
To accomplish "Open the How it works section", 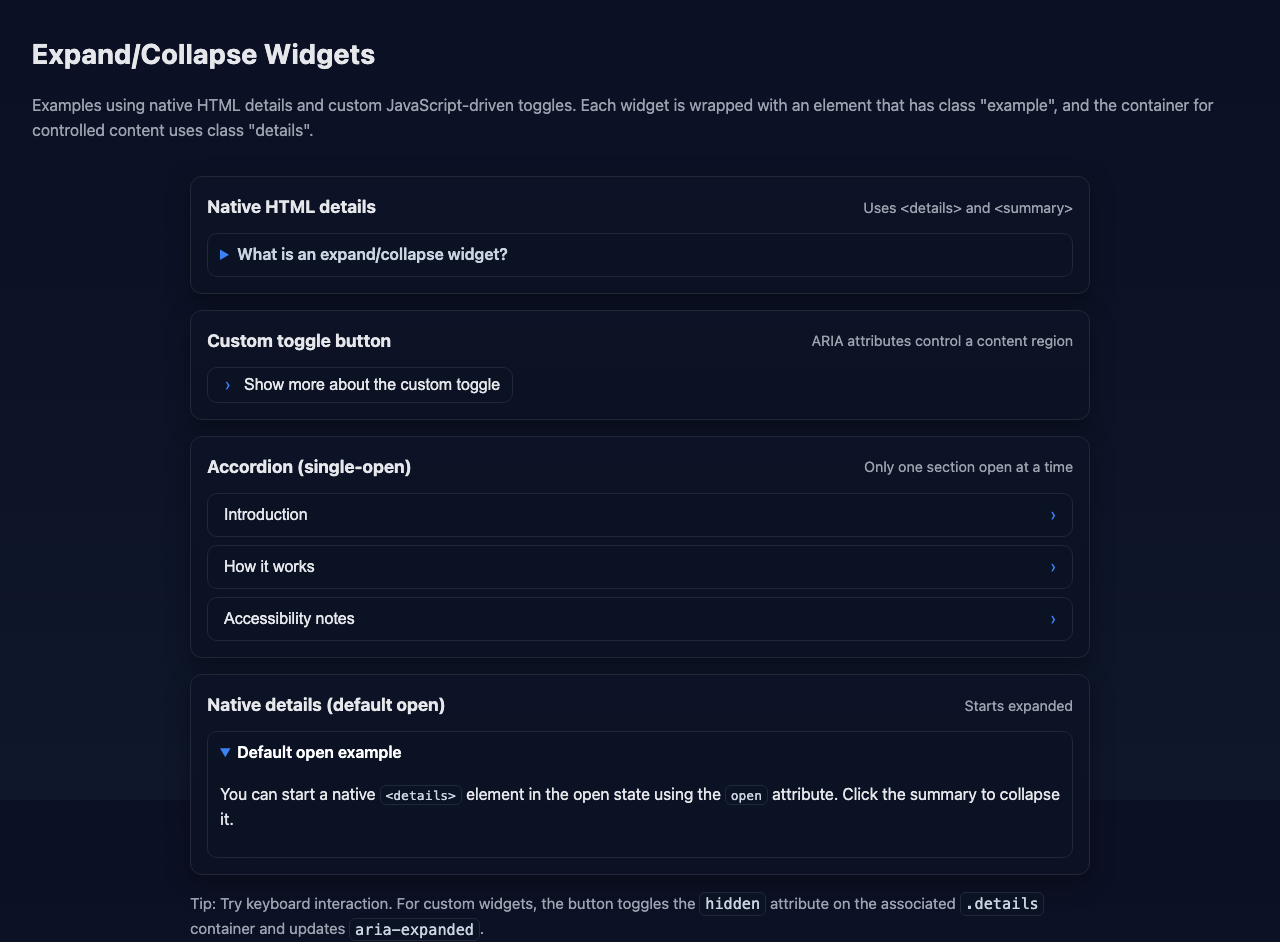I will (640, 567).
